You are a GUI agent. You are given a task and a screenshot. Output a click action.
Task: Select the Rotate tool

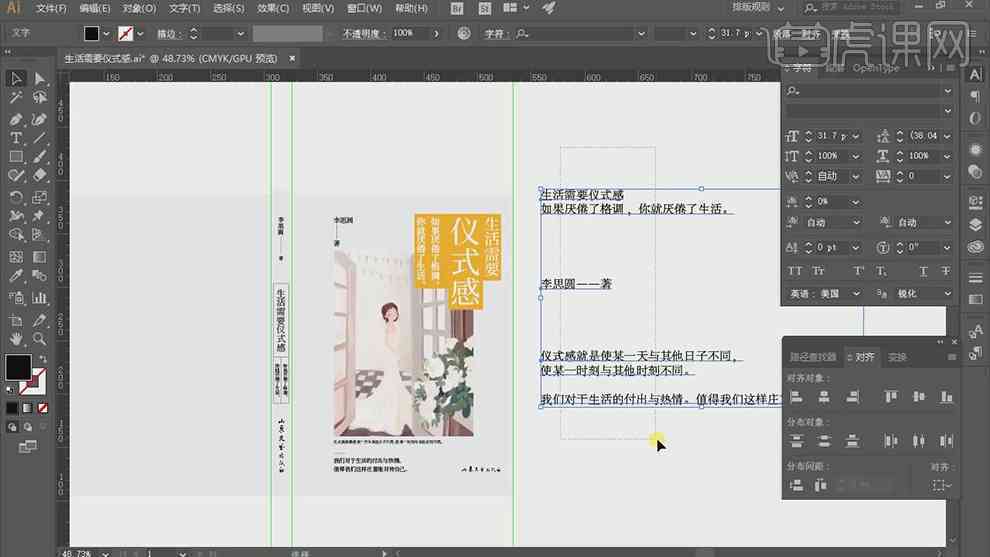[x=16, y=197]
